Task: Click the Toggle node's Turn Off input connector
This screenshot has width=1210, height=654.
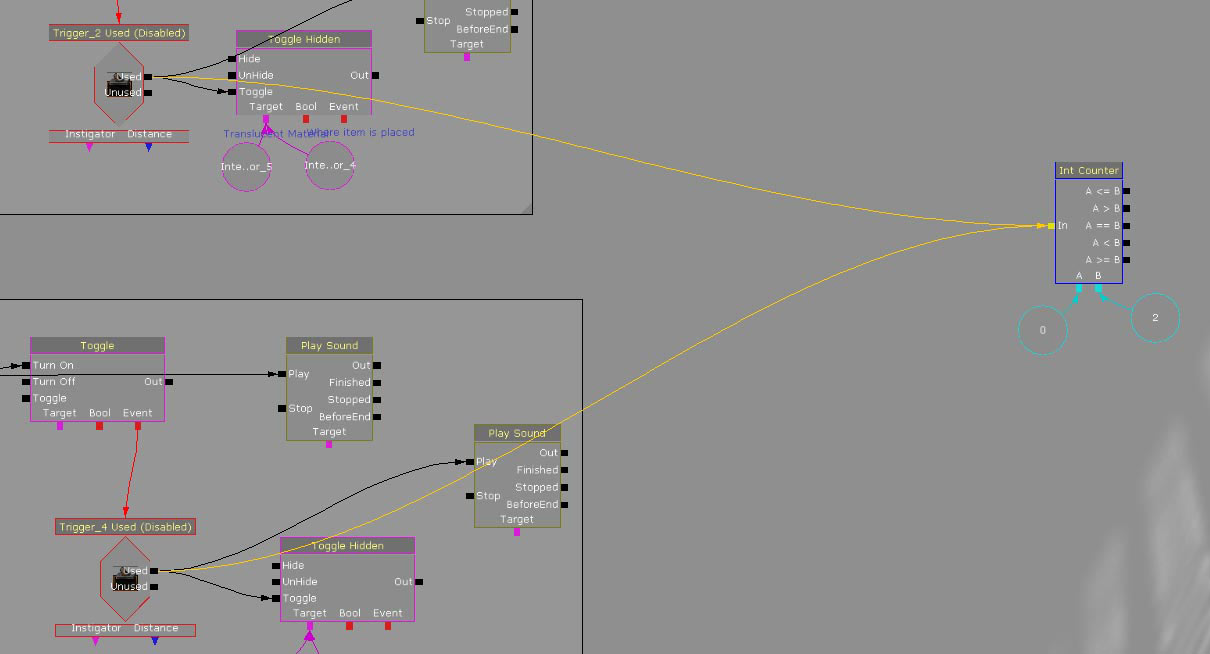Action: [26, 382]
